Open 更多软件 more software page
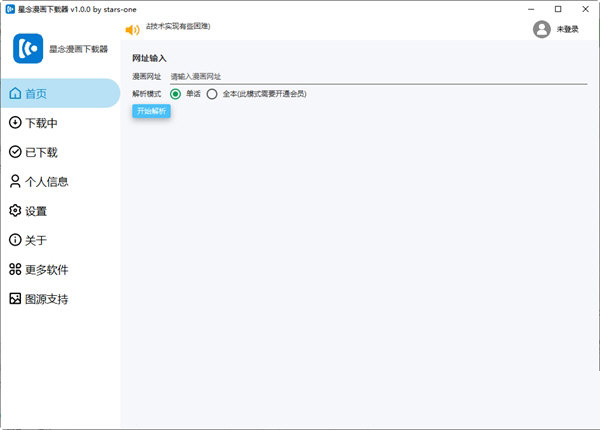600x430 pixels. coord(45,269)
